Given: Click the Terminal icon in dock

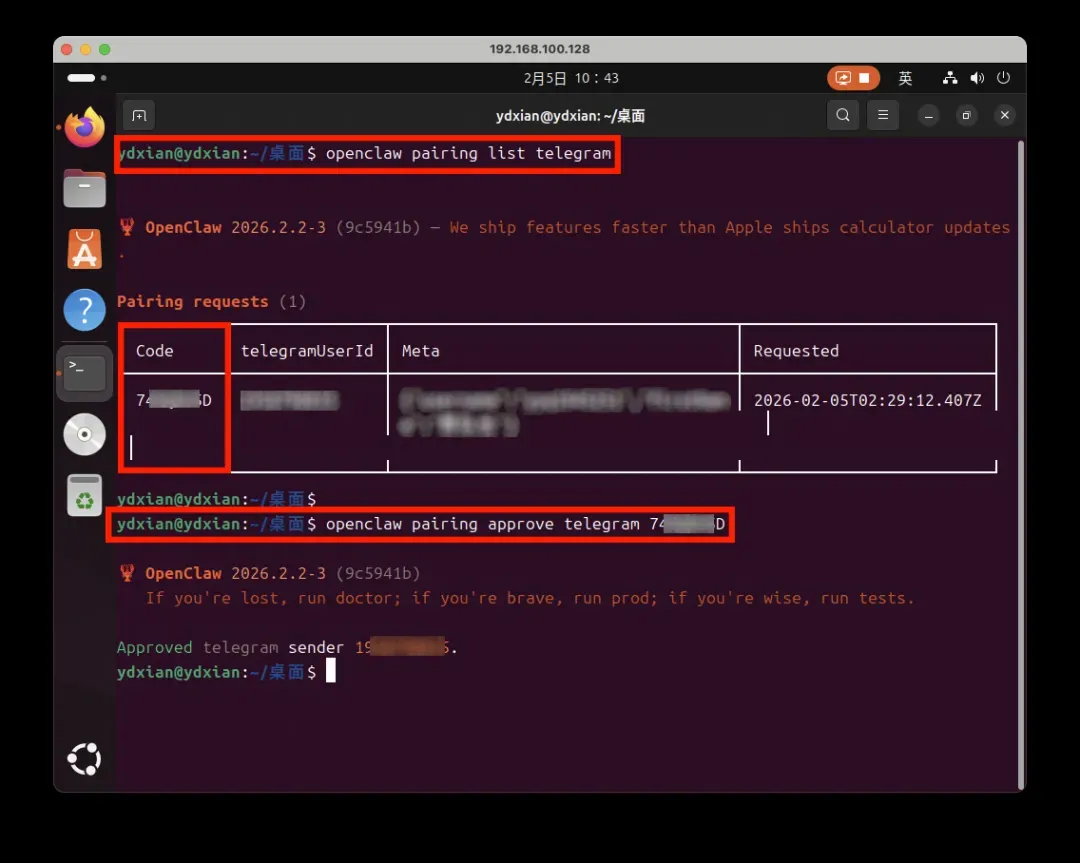Looking at the screenshot, I should point(85,373).
